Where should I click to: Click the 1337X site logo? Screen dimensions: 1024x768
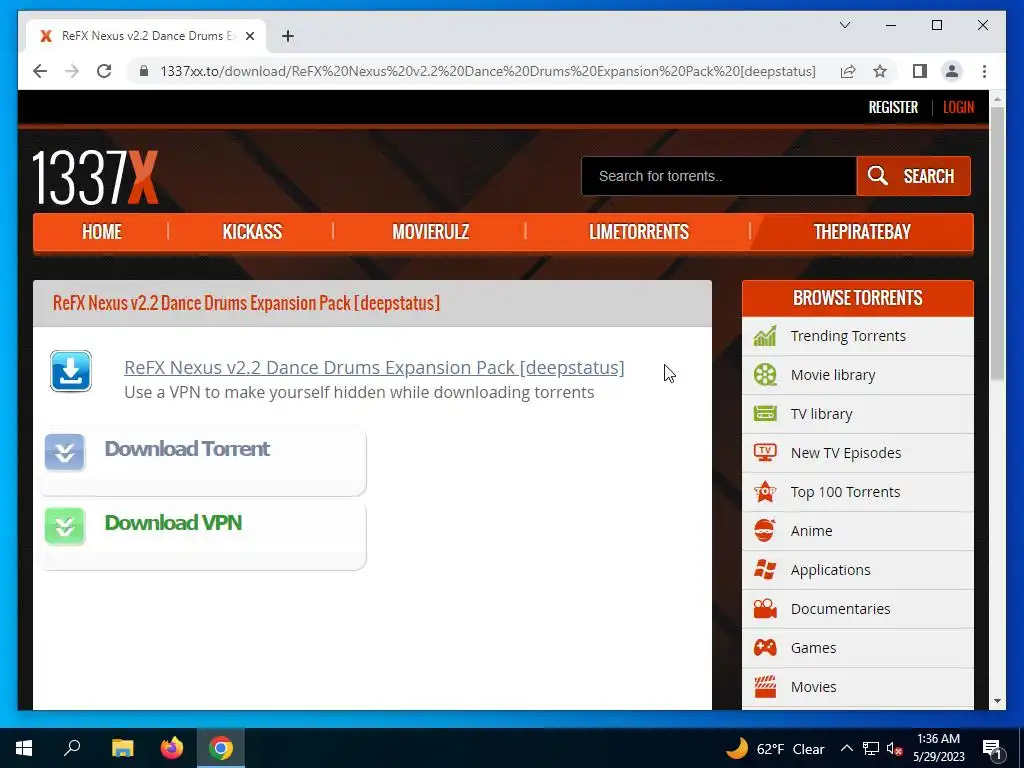point(95,178)
